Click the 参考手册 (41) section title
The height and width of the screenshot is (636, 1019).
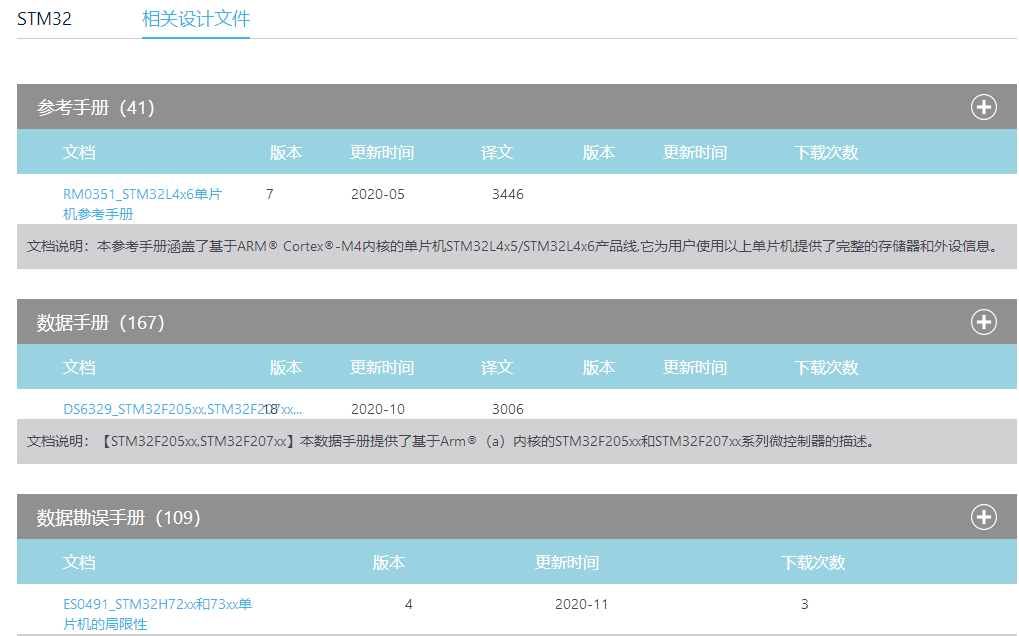[x=96, y=107]
